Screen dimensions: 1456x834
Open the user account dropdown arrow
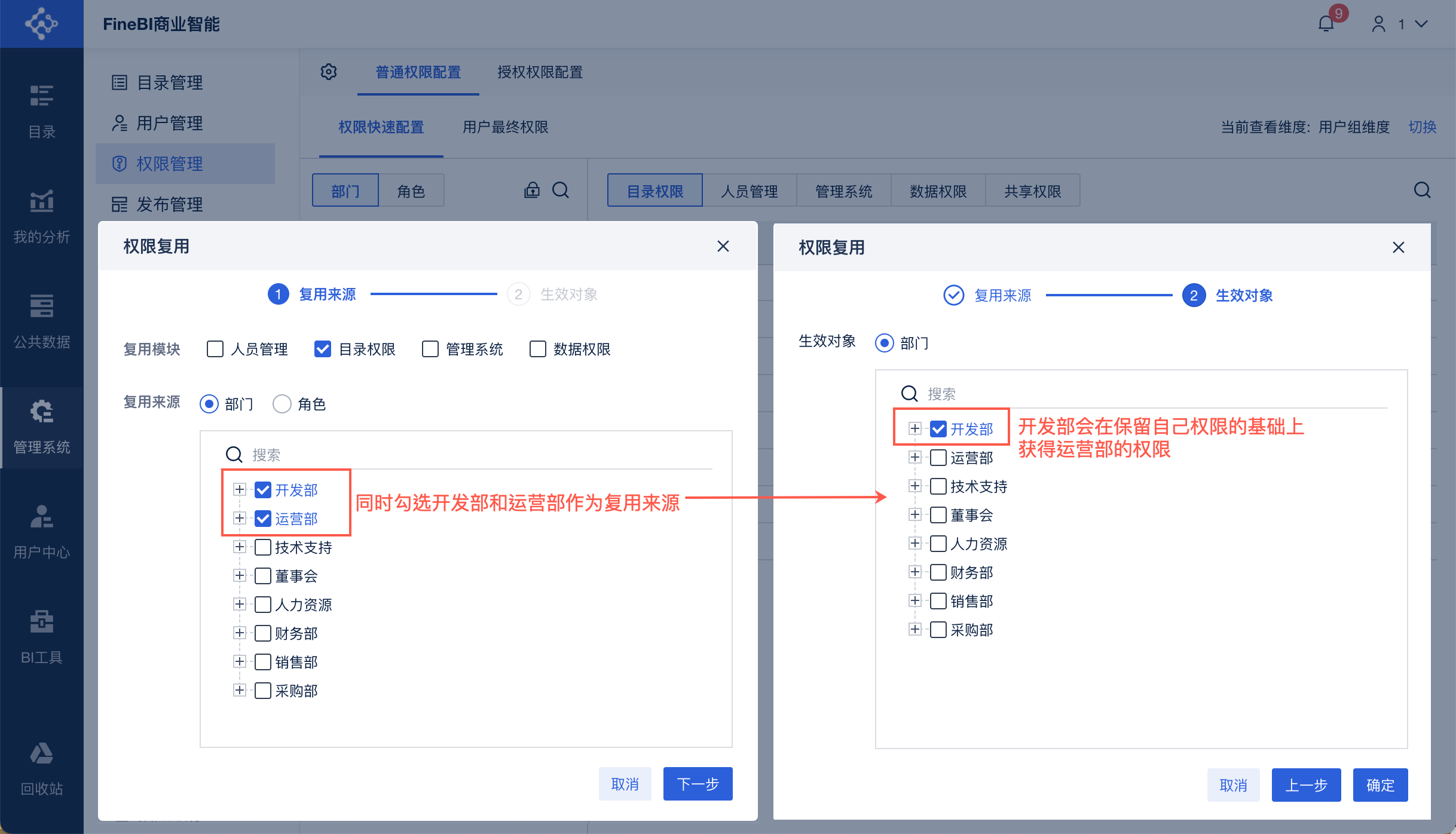[1422, 24]
